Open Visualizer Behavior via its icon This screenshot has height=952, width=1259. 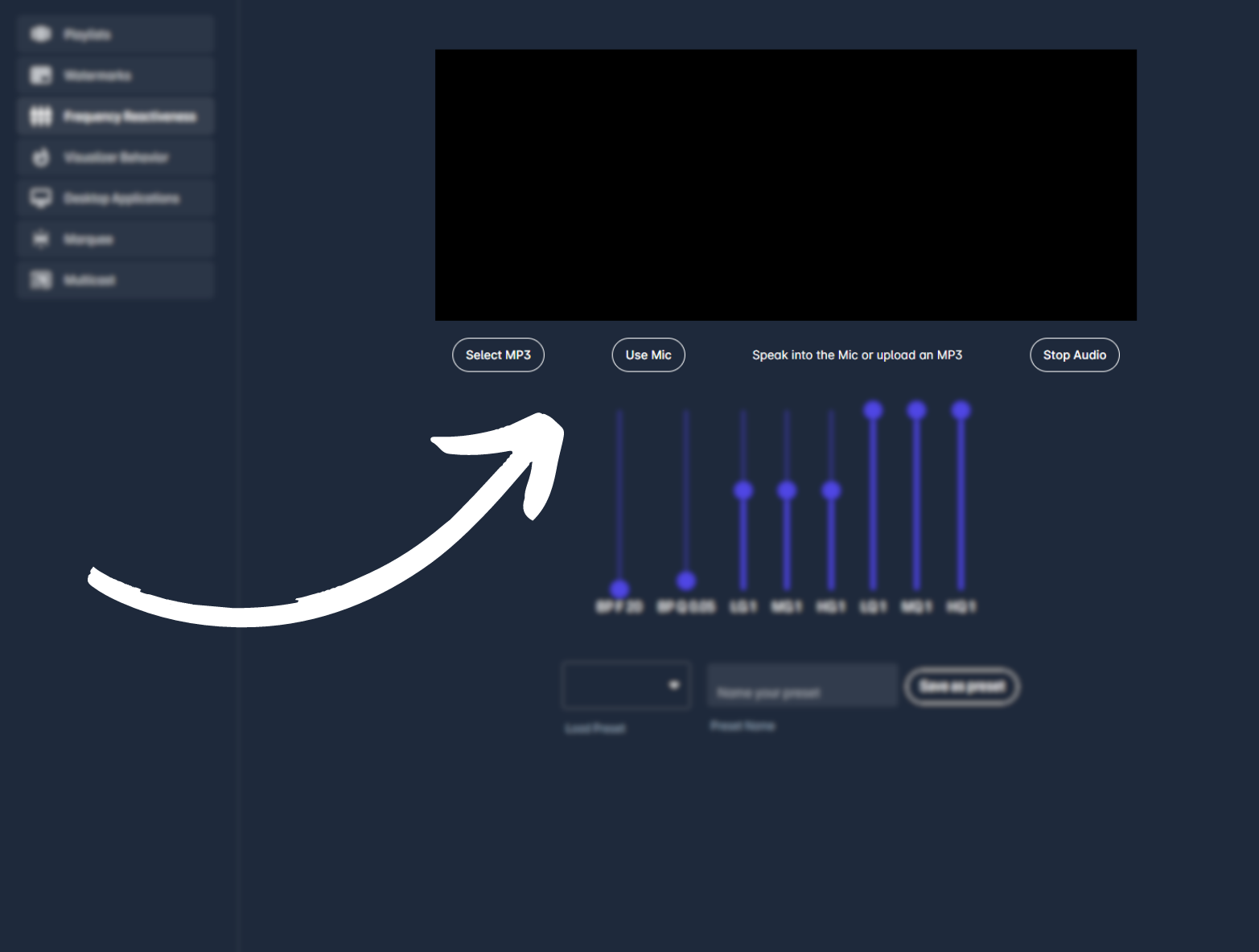tap(41, 158)
